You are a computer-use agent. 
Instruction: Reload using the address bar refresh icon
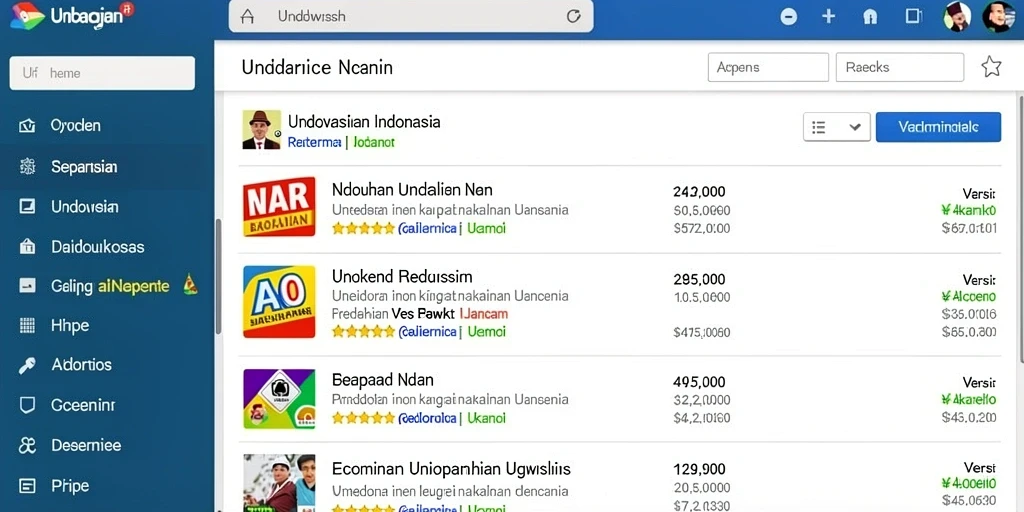[573, 16]
